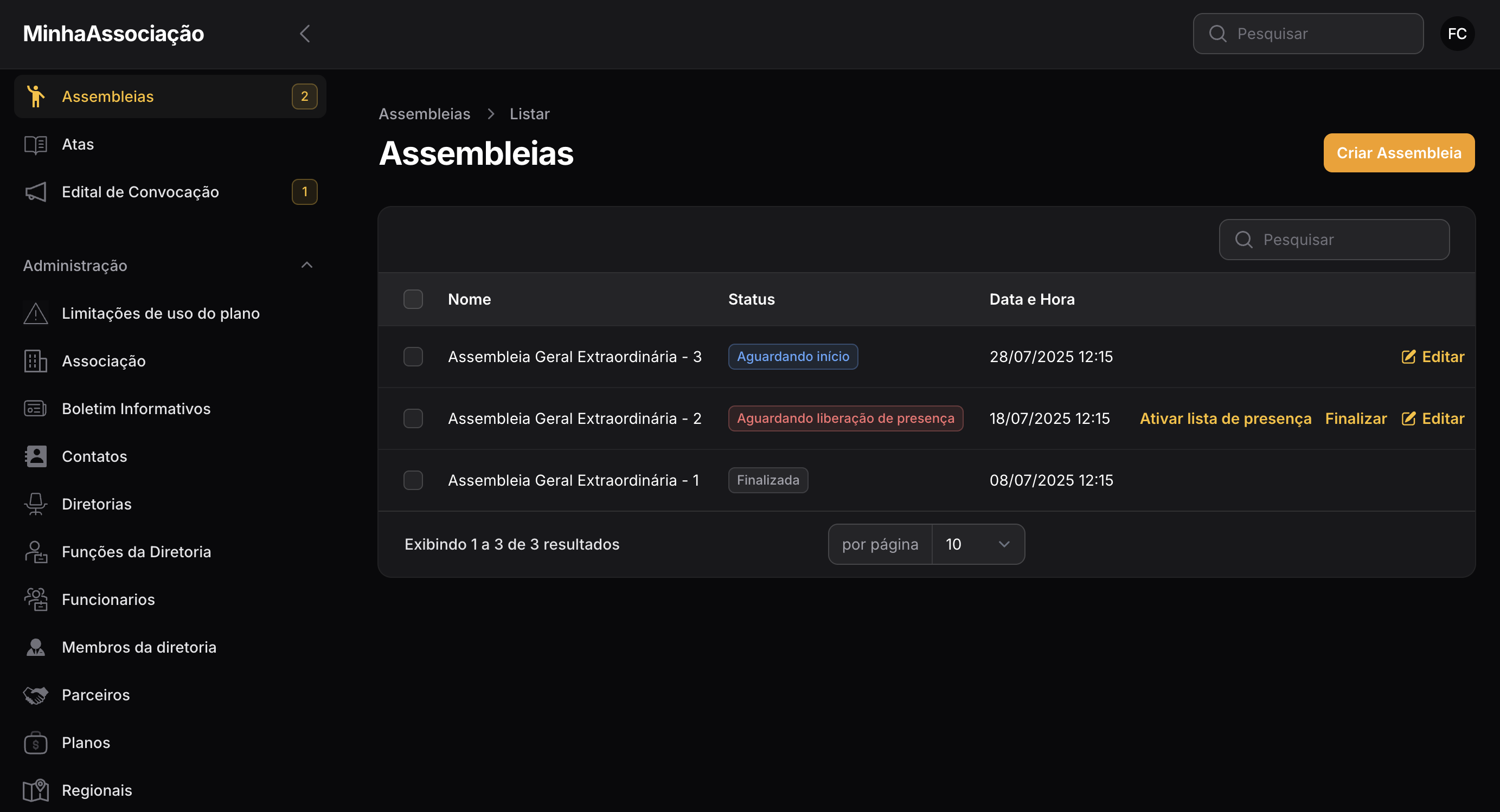Toggle the select-all checkbox in table header

click(x=413, y=299)
